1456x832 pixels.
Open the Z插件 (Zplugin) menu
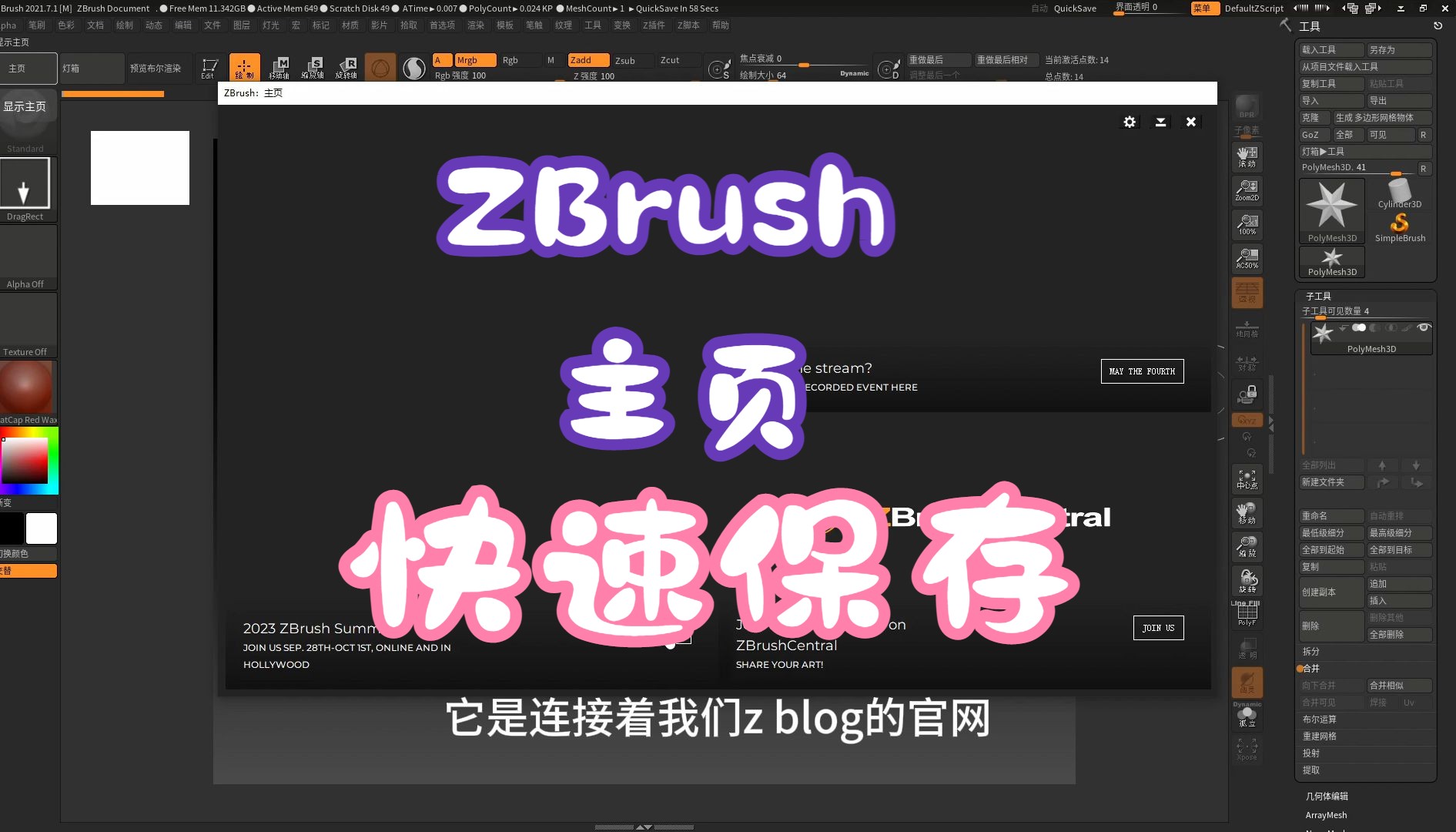pyautogui.click(x=654, y=25)
